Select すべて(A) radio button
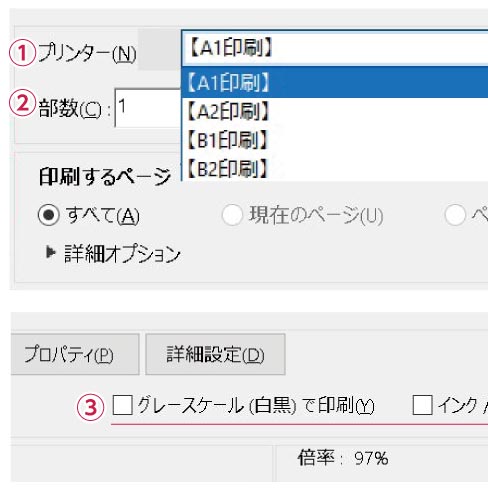 [49, 215]
